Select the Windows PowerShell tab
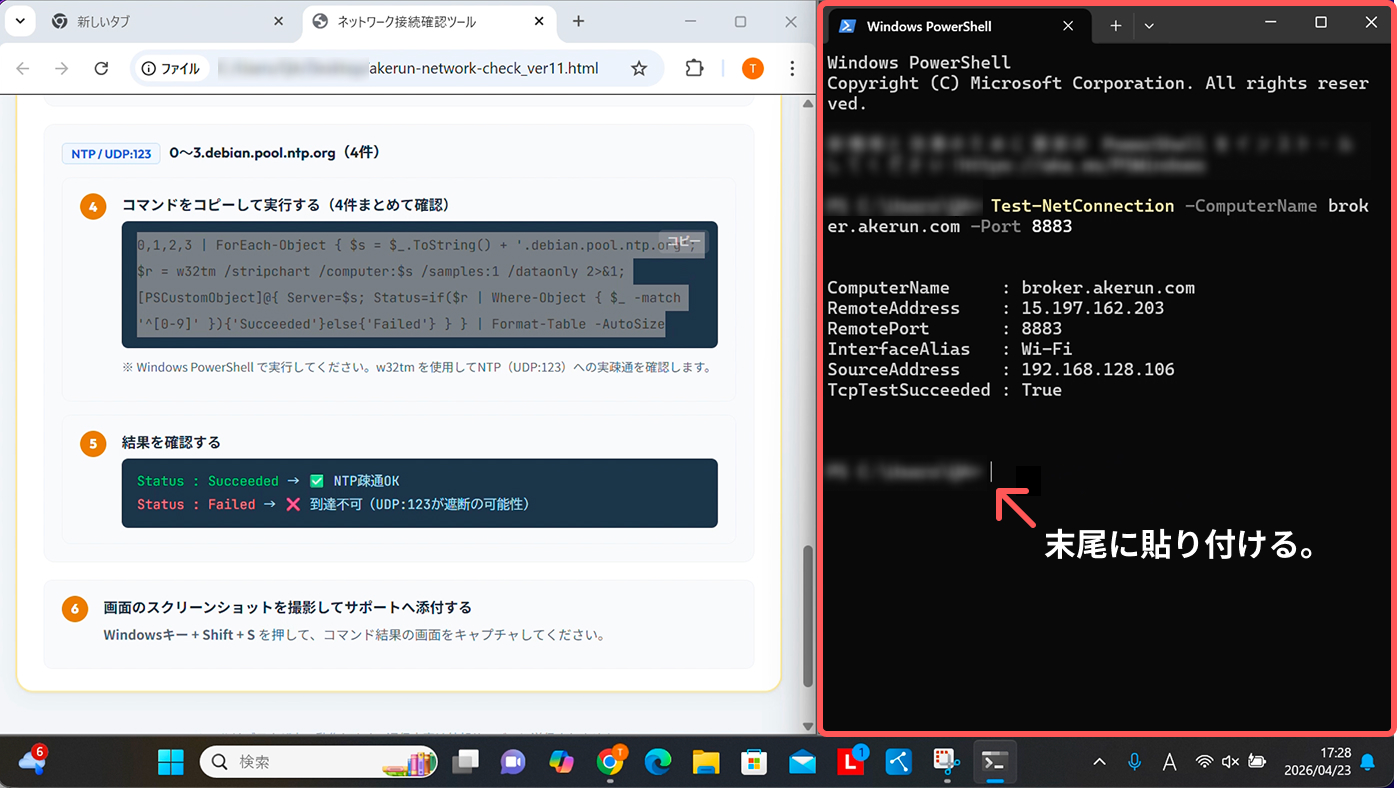Image resolution: width=1397 pixels, height=788 pixels. (957, 26)
